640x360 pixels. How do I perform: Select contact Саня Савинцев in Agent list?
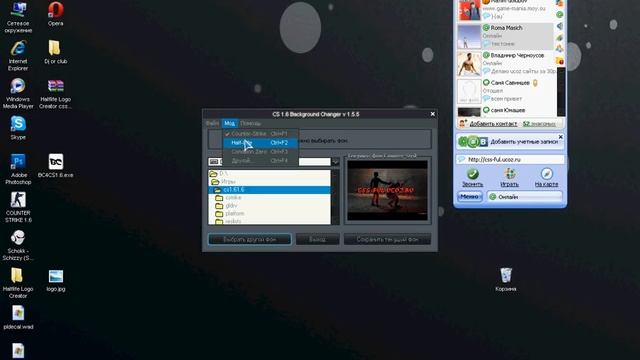[x=505, y=90]
